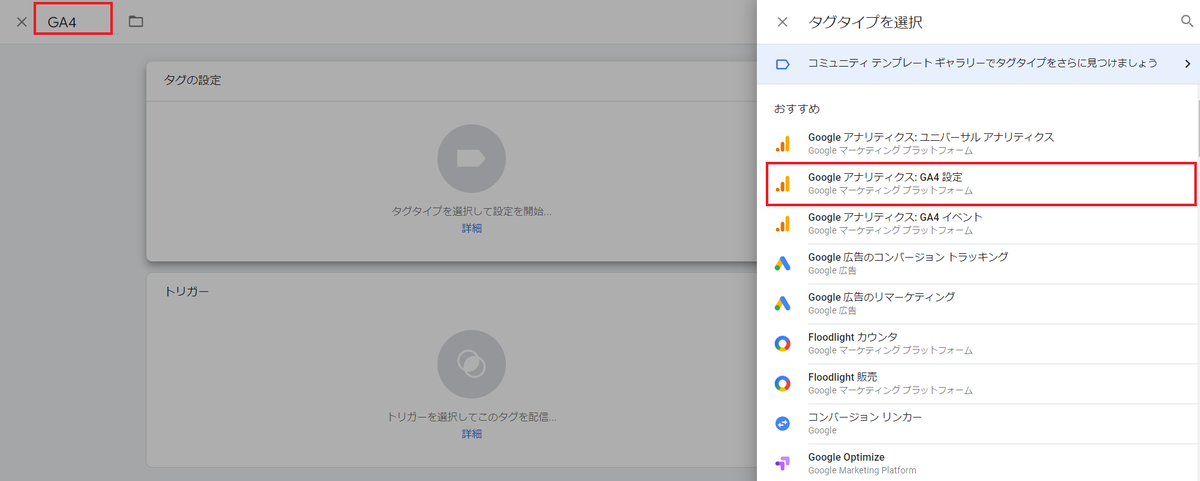This screenshot has height=481, width=1200.
Task: Close the タグタイプを選択 panel
Action: (x=783, y=21)
